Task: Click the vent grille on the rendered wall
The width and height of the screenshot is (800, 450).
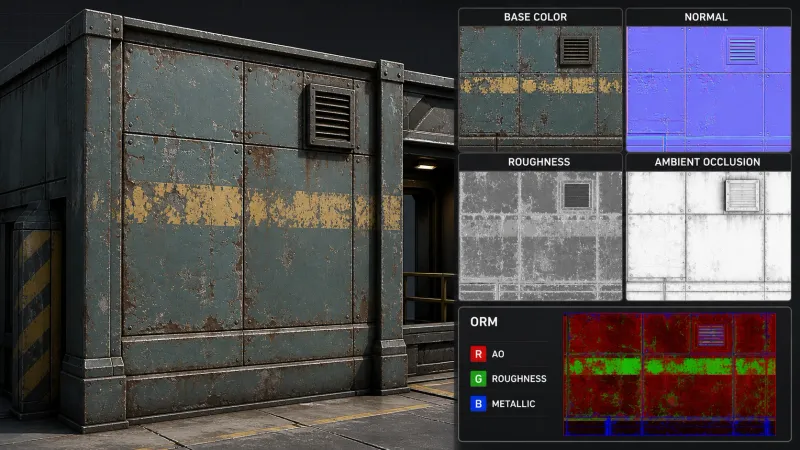Action: point(332,116)
